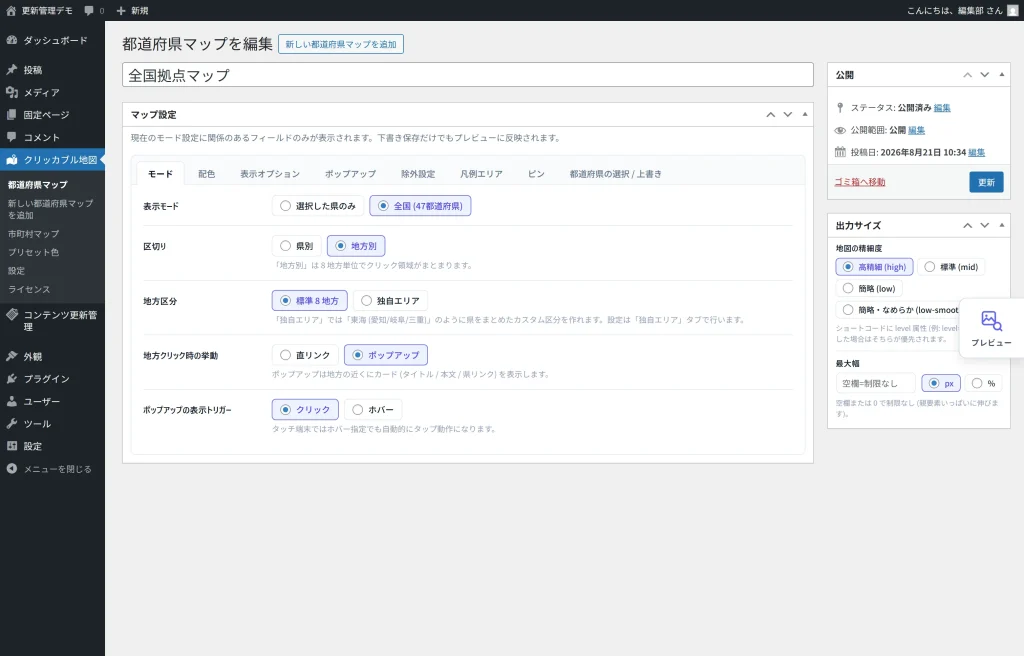Select 独自エリア region option

point(391,301)
